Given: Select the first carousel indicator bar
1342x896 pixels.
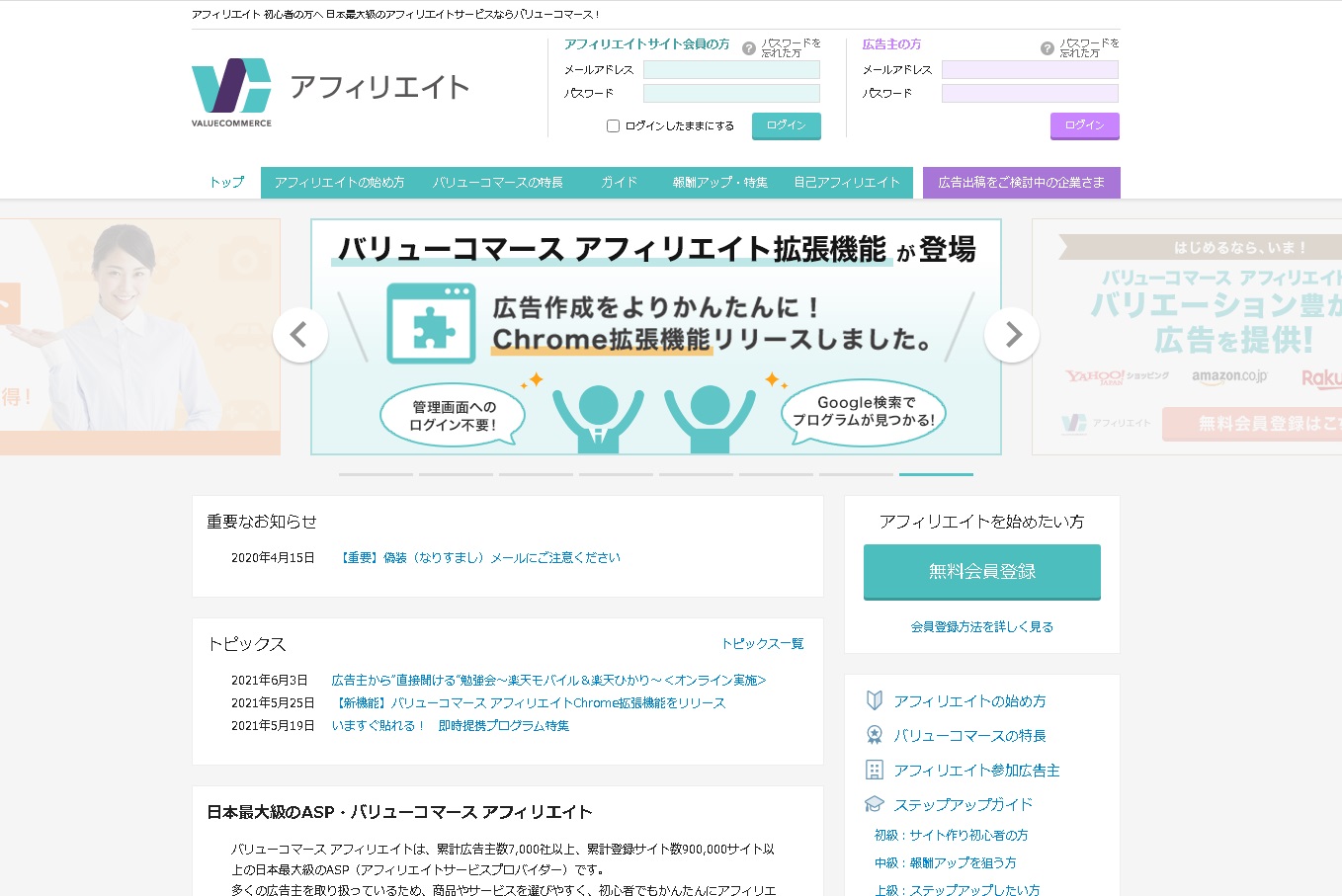Looking at the screenshot, I should pyautogui.click(x=376, y=475).
